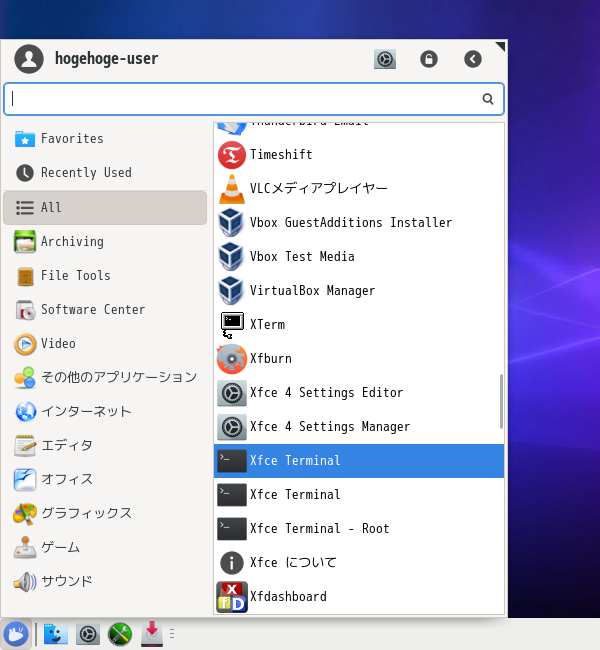This screenshot has width=600, height=650.
Task: Show the その他のアプリケーション category
Action: (105, 378)
